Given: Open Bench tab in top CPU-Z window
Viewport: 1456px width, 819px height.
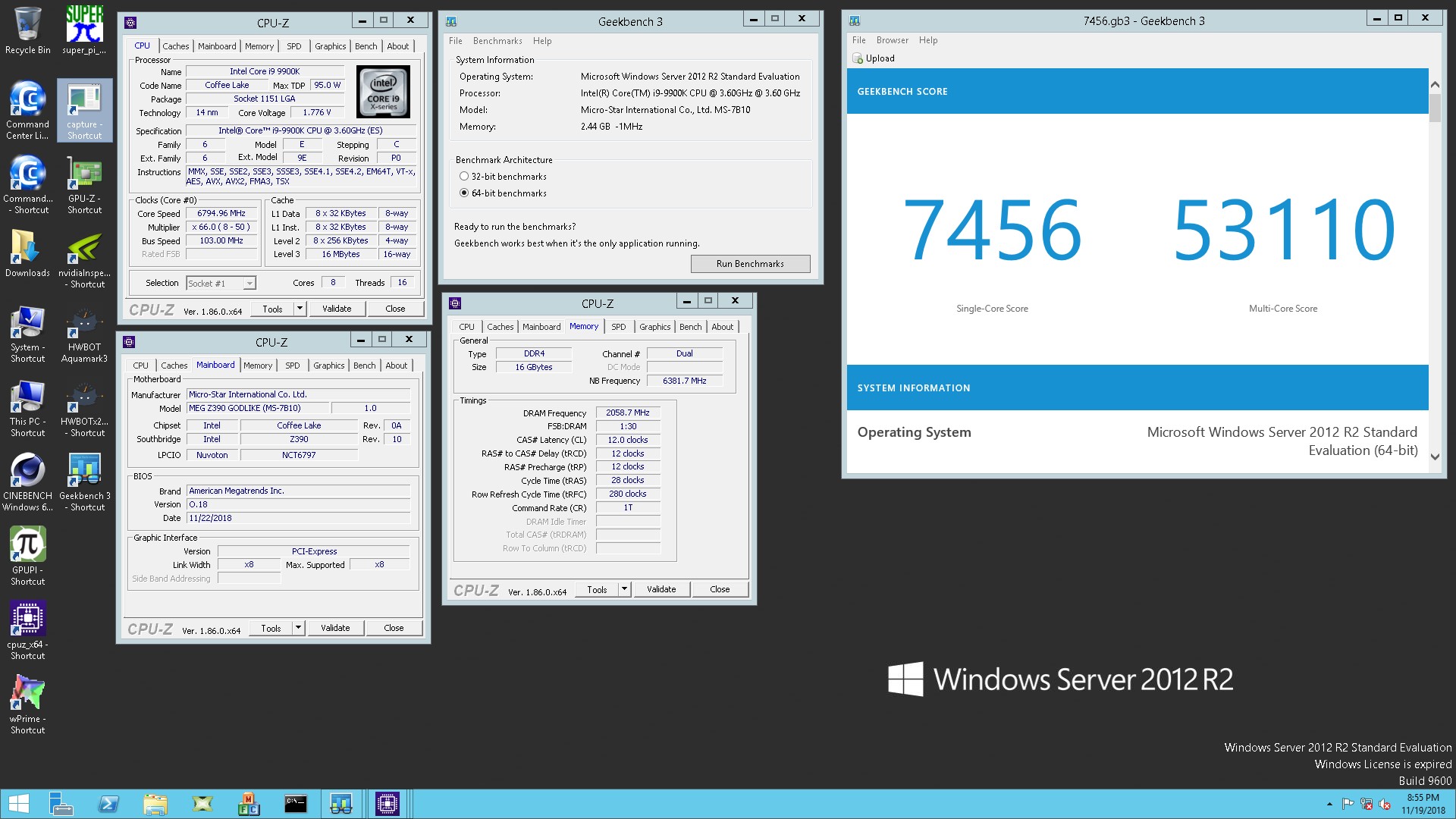Looking at the screenshot, I should click(366, 46).
